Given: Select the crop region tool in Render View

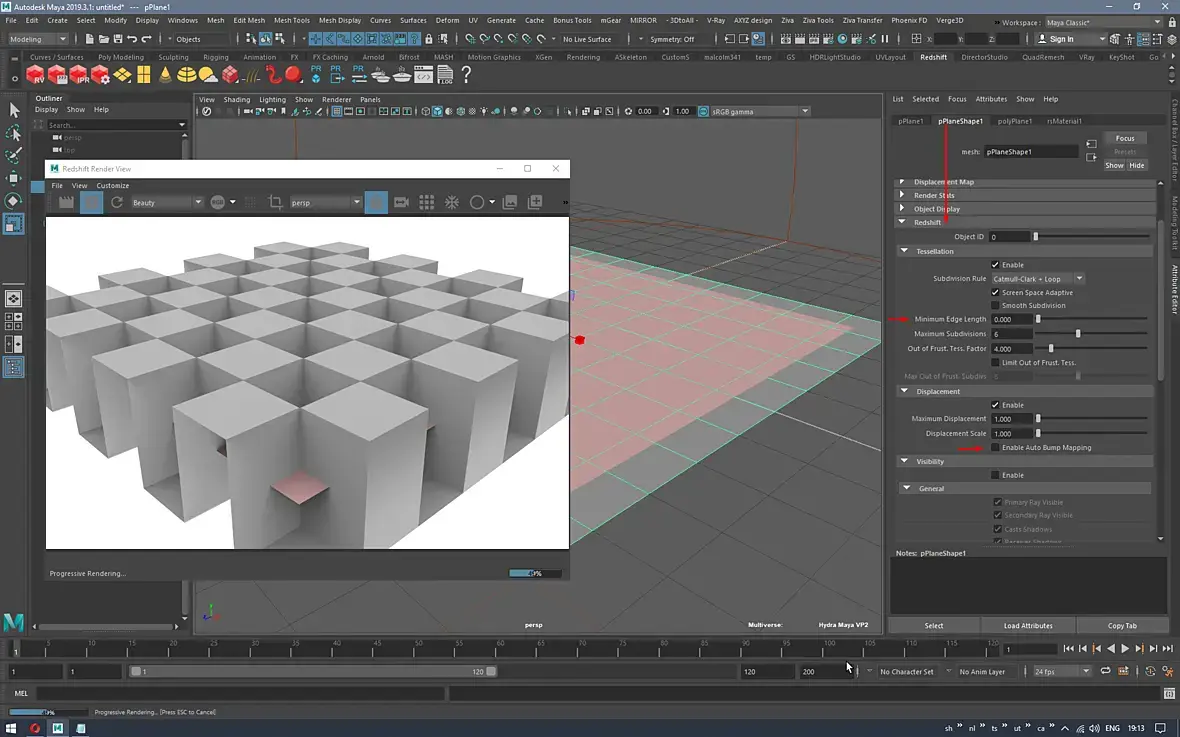Looking at the screenshot, I should click(x=276, y=202).
